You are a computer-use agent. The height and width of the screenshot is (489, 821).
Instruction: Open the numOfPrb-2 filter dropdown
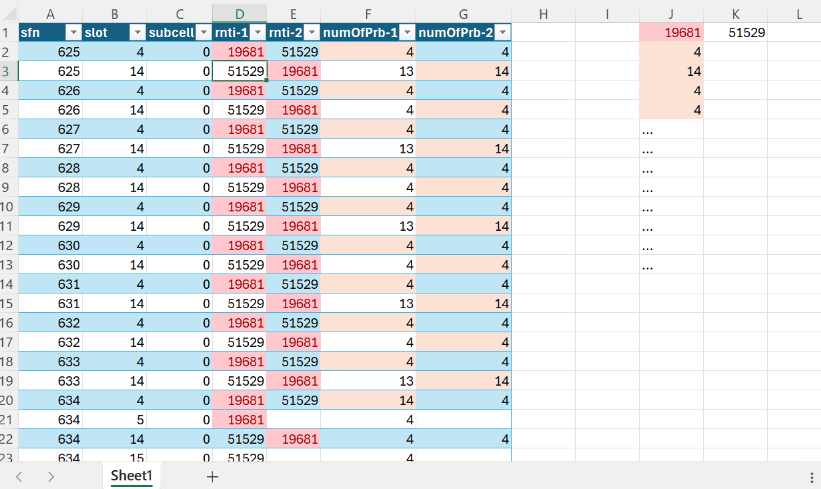tap(503, 32)
